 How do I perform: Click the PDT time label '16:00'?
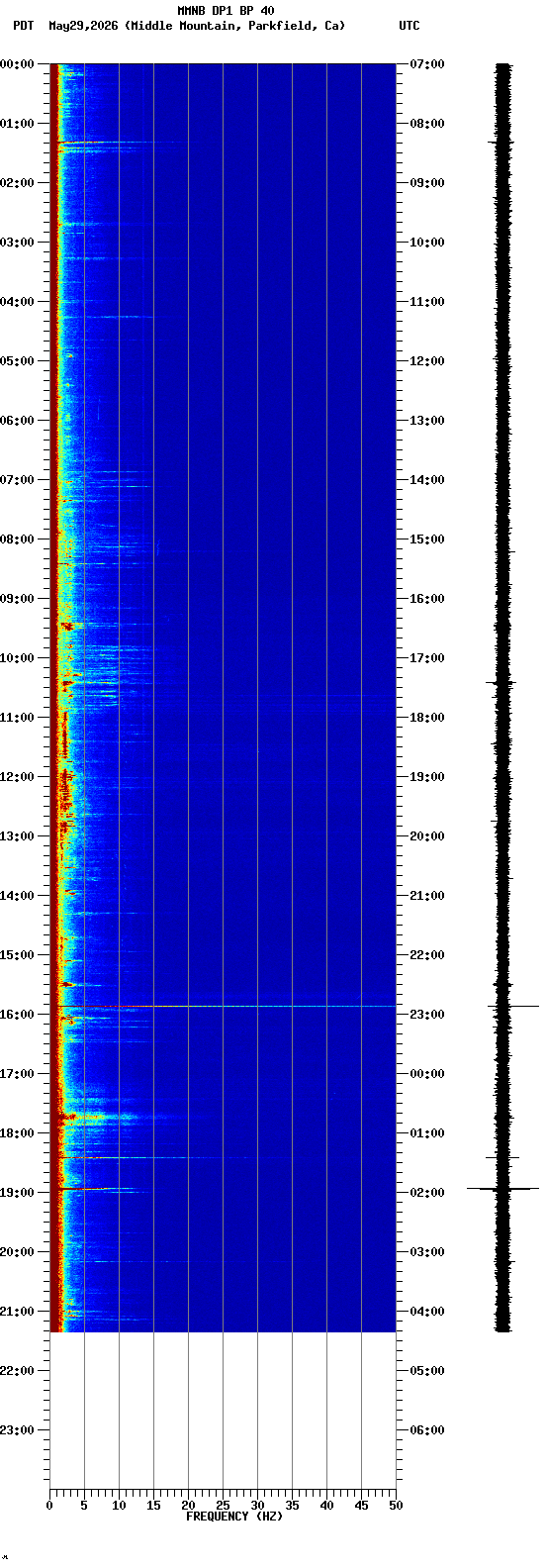[x=16, y=1015]
